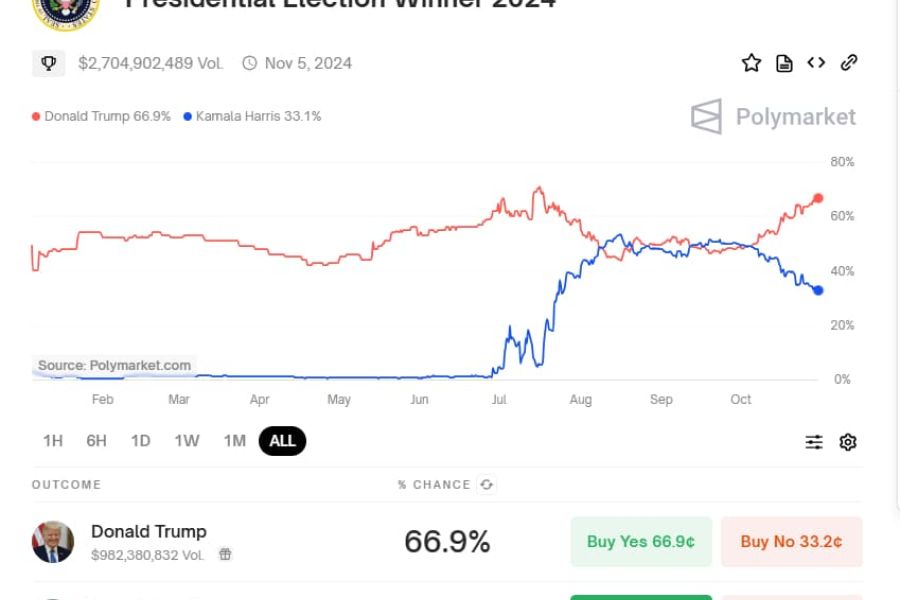Select the 1W time range
Screen dimensions: 900x600
pyautogui.click(x=187, y=441)
